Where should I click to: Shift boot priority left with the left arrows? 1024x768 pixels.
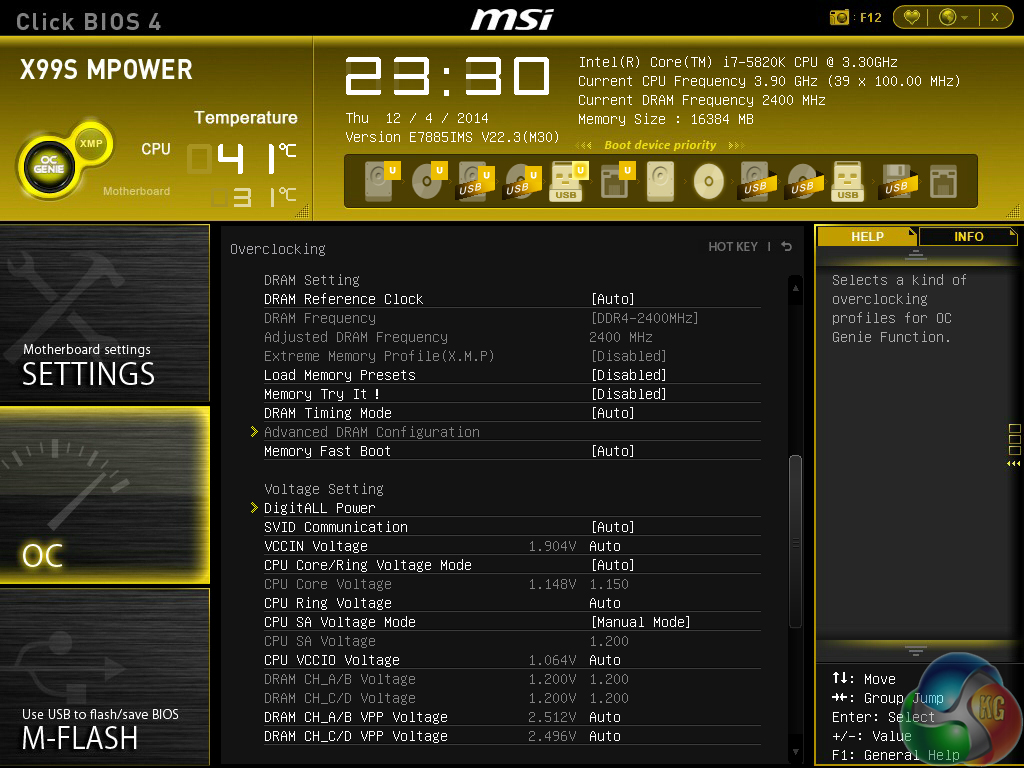(x=584, y=145)
